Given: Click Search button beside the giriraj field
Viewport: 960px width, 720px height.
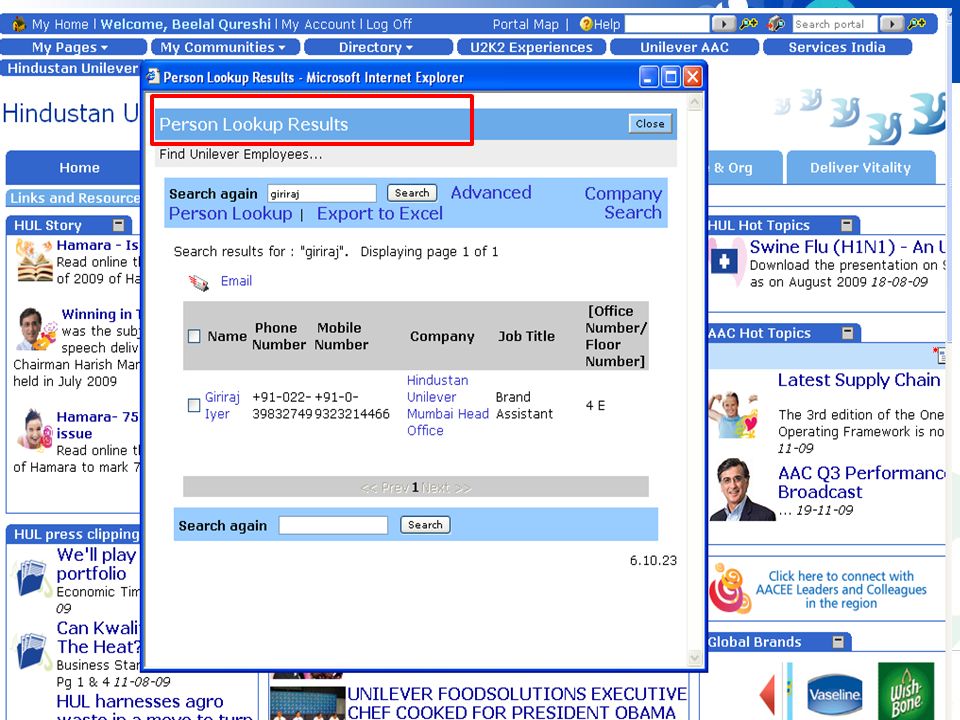Looking at the screenshot, I should (x=412, y=193).
